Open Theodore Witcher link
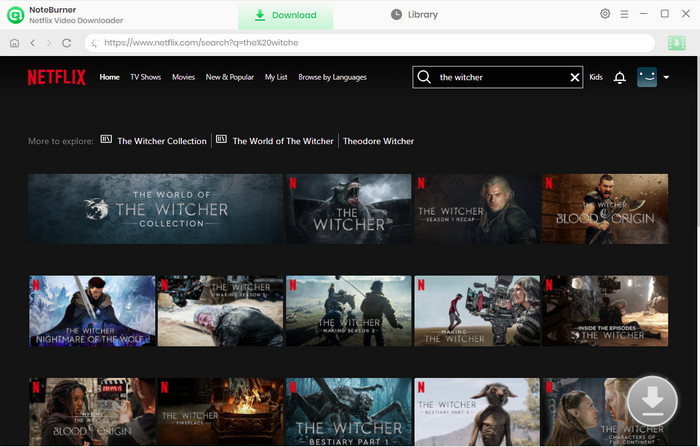 point(379,141)
